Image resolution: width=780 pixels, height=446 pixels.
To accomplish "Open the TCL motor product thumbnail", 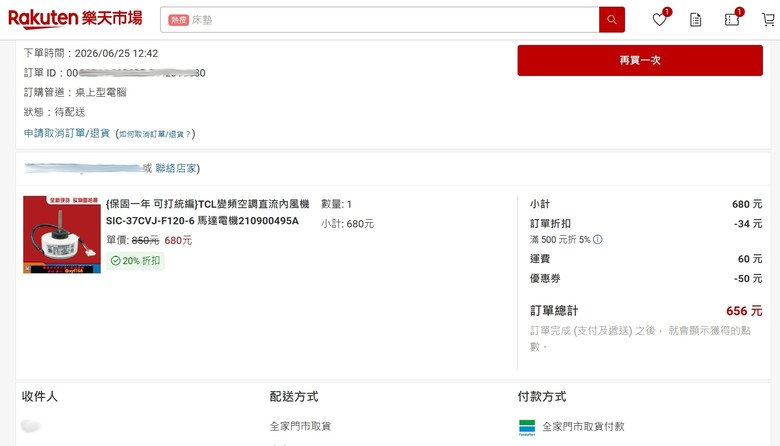I will click(x=62, y=235).
